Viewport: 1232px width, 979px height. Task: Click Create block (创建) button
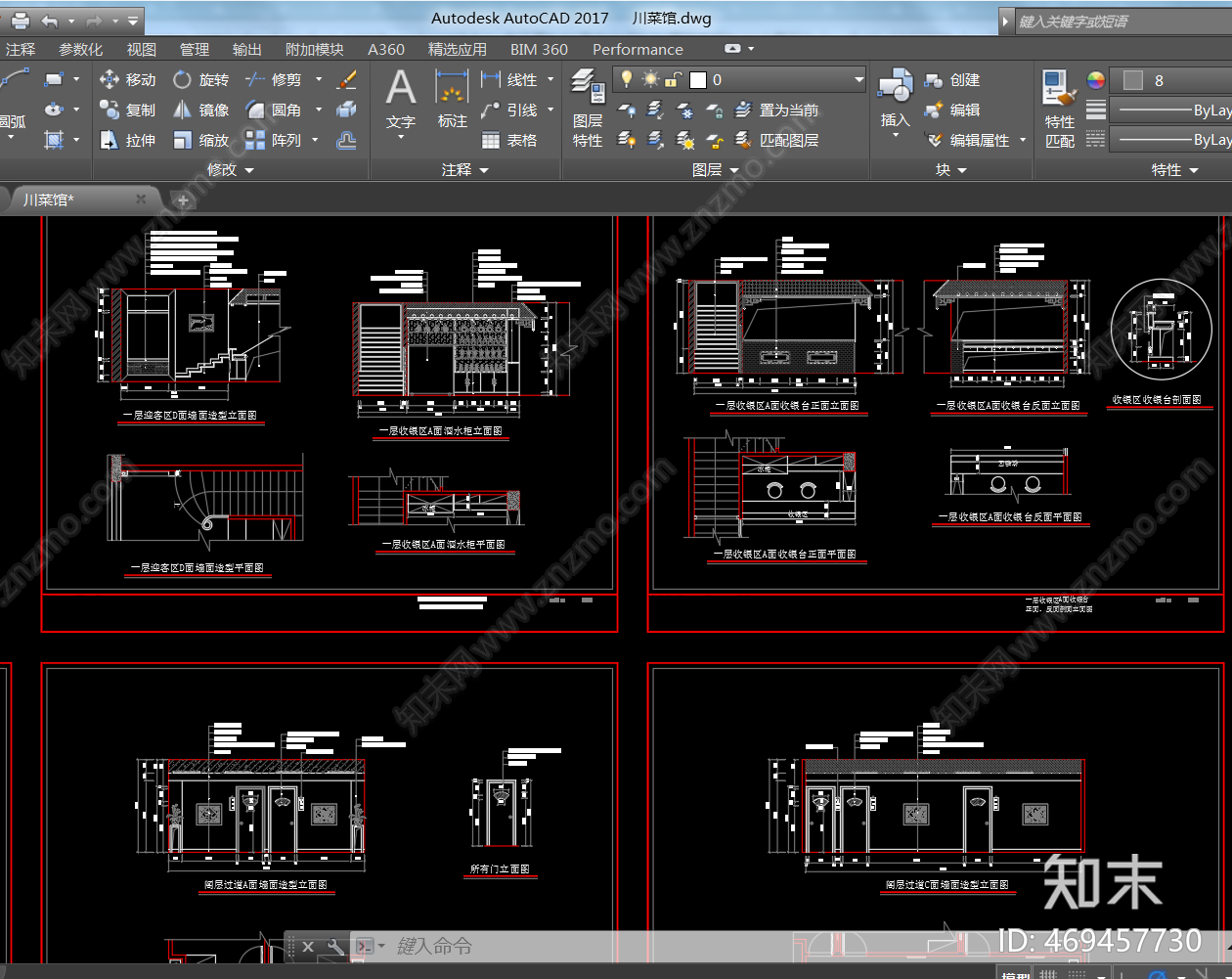click(952, 80)
